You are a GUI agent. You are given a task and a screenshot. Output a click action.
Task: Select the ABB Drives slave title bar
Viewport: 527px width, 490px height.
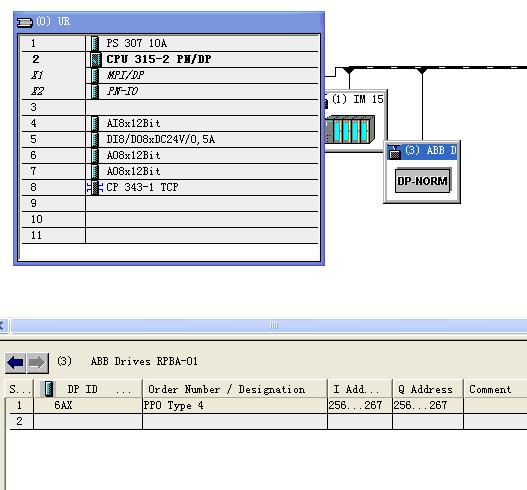(x=422, y=151)
